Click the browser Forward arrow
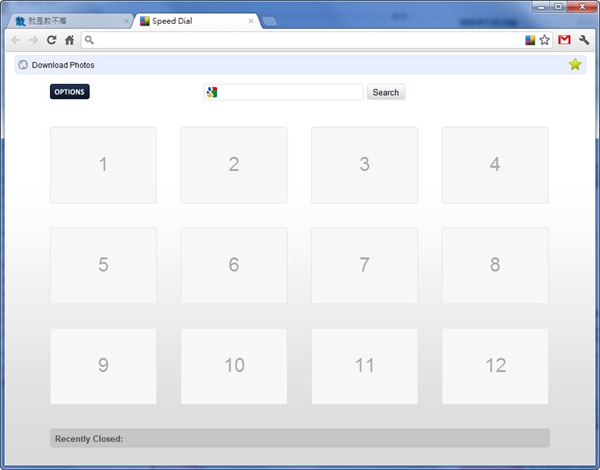The width and height of the screenshot is (600, 470). (34, 40)
